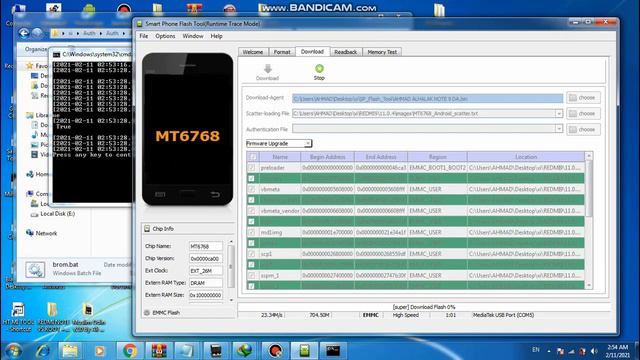Image resolution: width=640 pixels, height=360 pixels.
Task: Open the Options menu
Action: click(x=165, y=36)
